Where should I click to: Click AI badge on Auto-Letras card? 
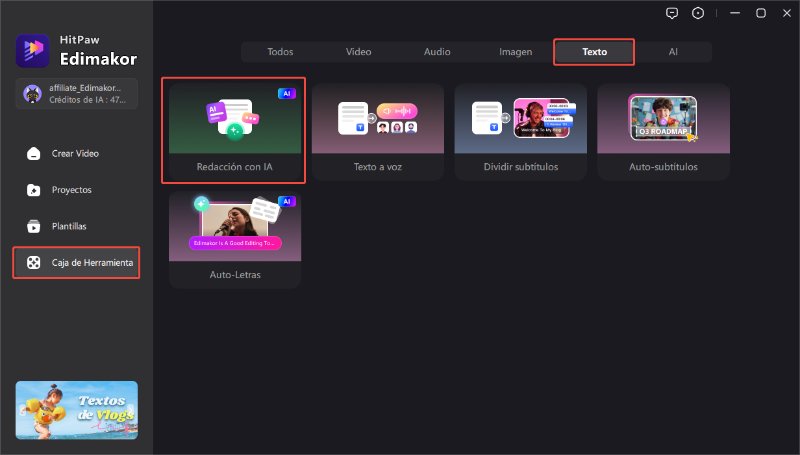point(287,201)
